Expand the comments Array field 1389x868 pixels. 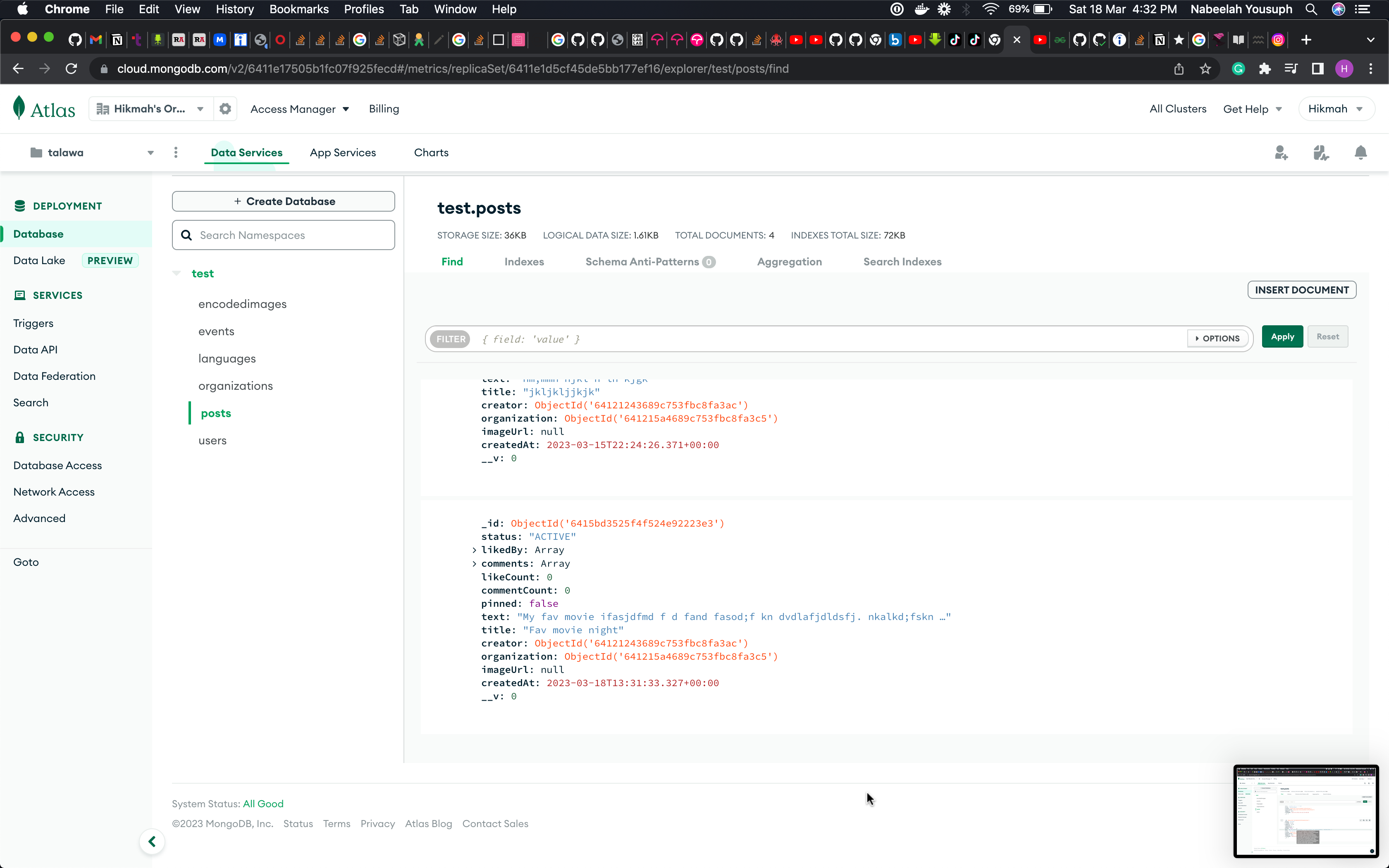(474, 563)
